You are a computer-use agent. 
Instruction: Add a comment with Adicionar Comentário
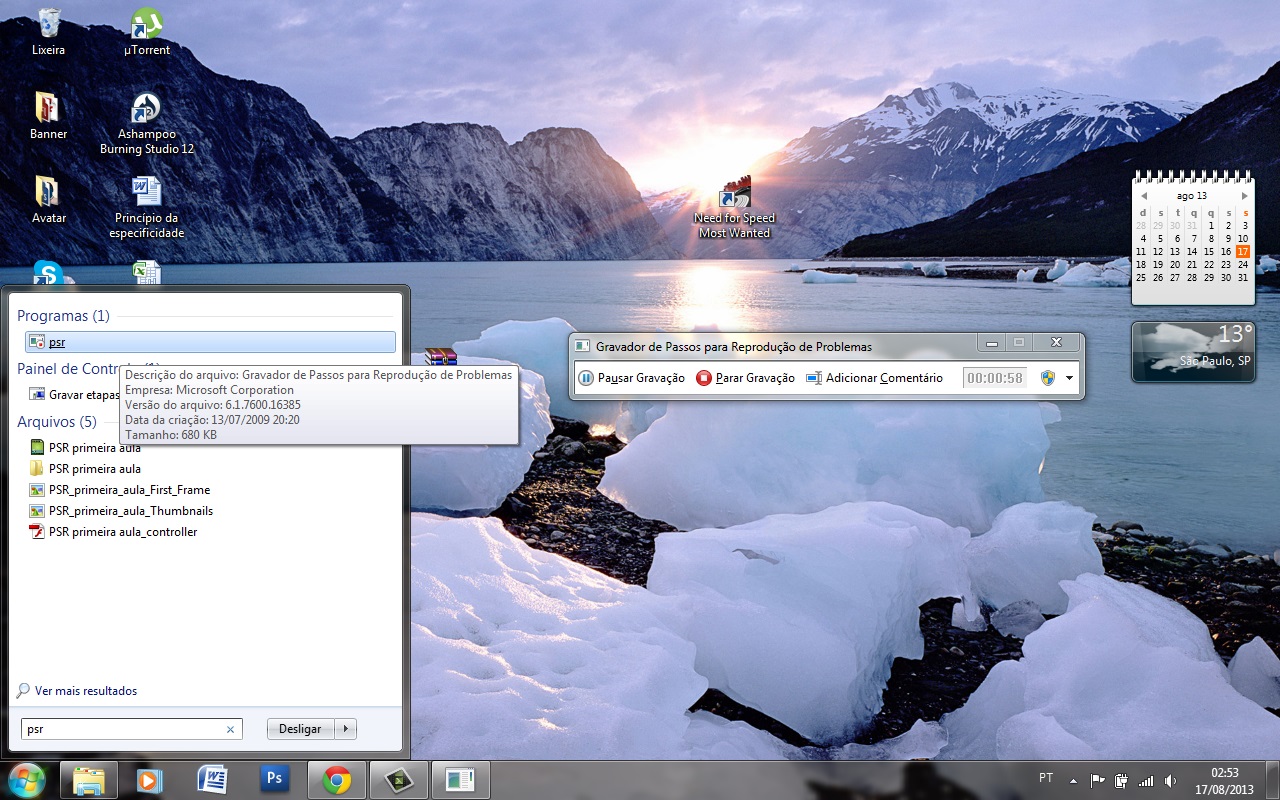(874, 378)
